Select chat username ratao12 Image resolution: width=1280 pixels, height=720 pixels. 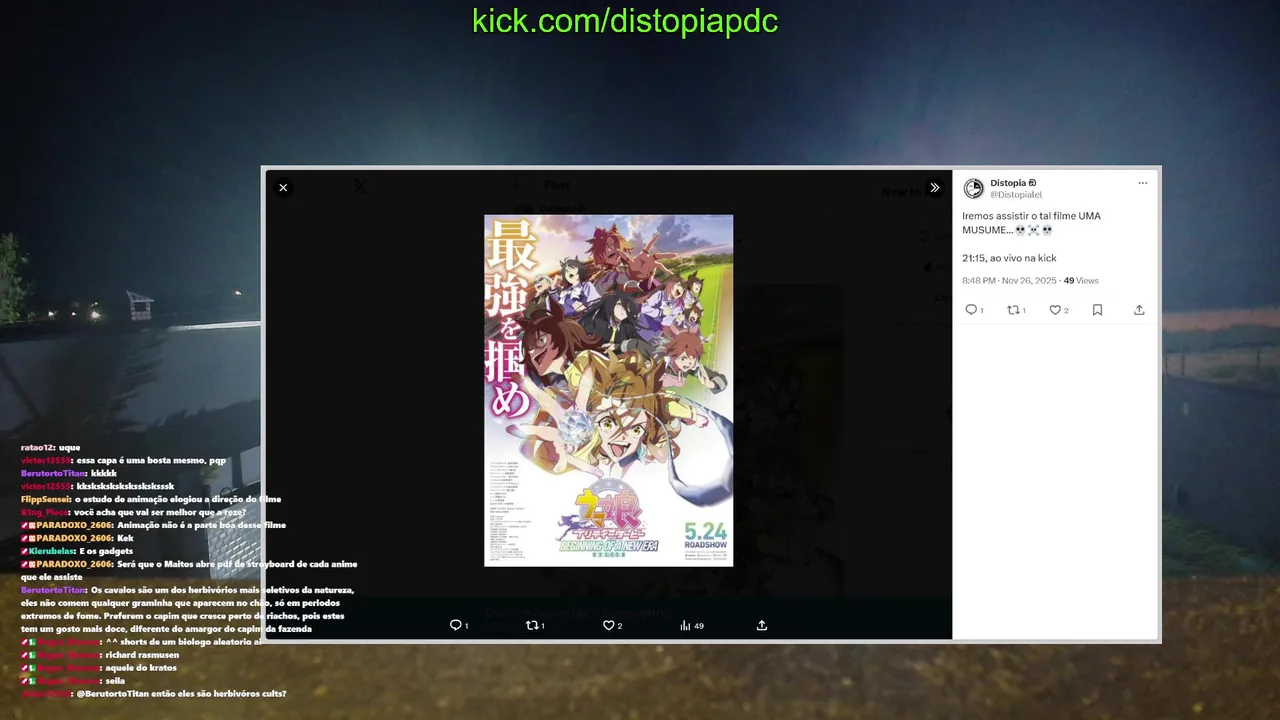click(x=37, y=447)
